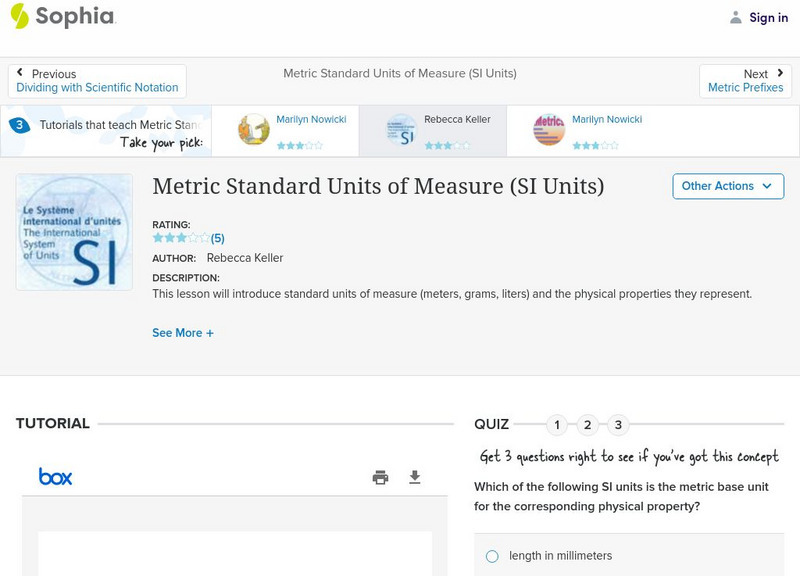The height and width of the screenshot is (576, 800).
Task: Click the print icon in Box viewer
Action: pos(380,478)
